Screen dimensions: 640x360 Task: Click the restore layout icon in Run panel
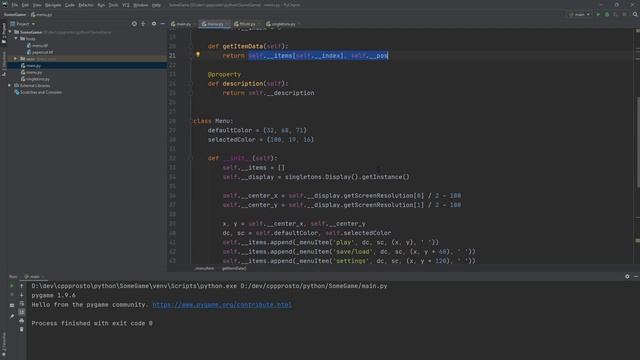click(12, 305)
